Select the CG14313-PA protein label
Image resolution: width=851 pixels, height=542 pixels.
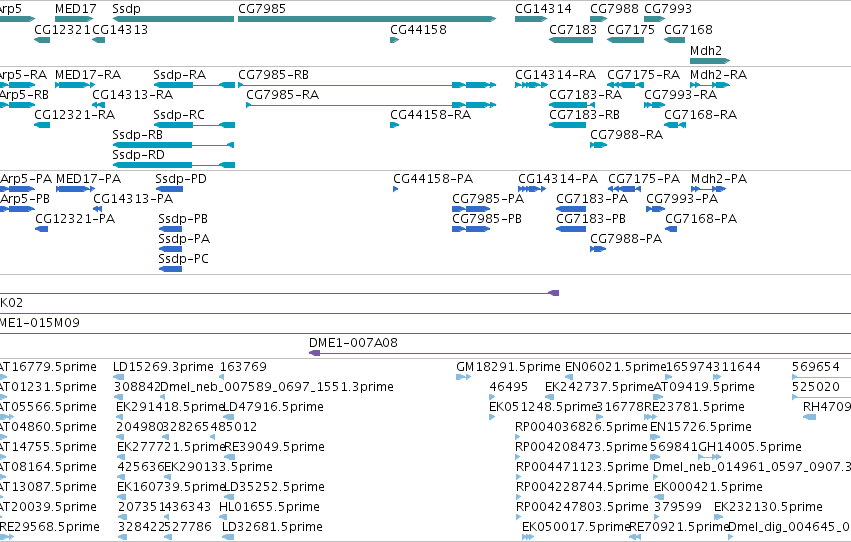tap(133, 199)
